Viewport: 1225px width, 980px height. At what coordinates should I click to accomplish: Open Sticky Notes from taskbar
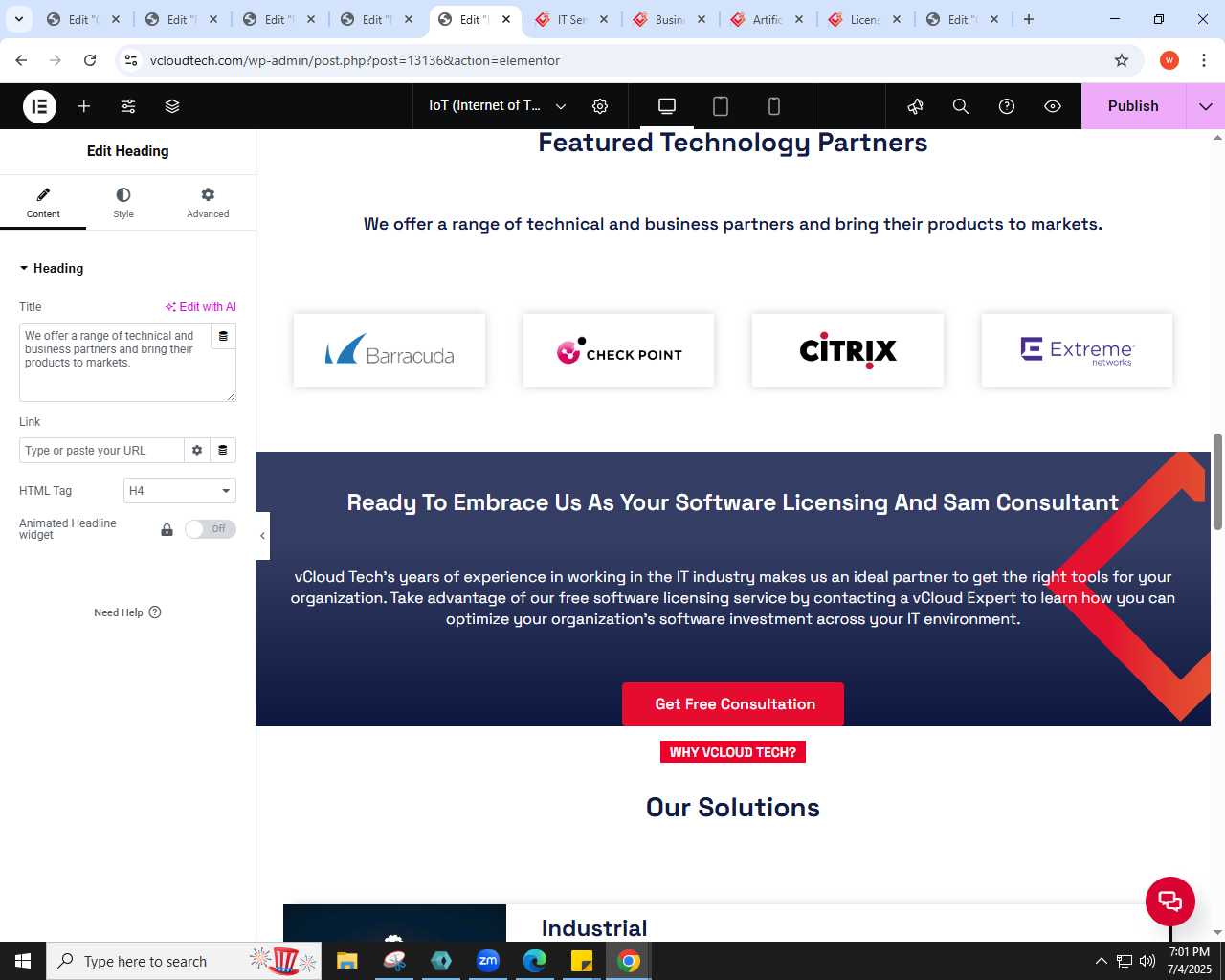coord(582,961)
